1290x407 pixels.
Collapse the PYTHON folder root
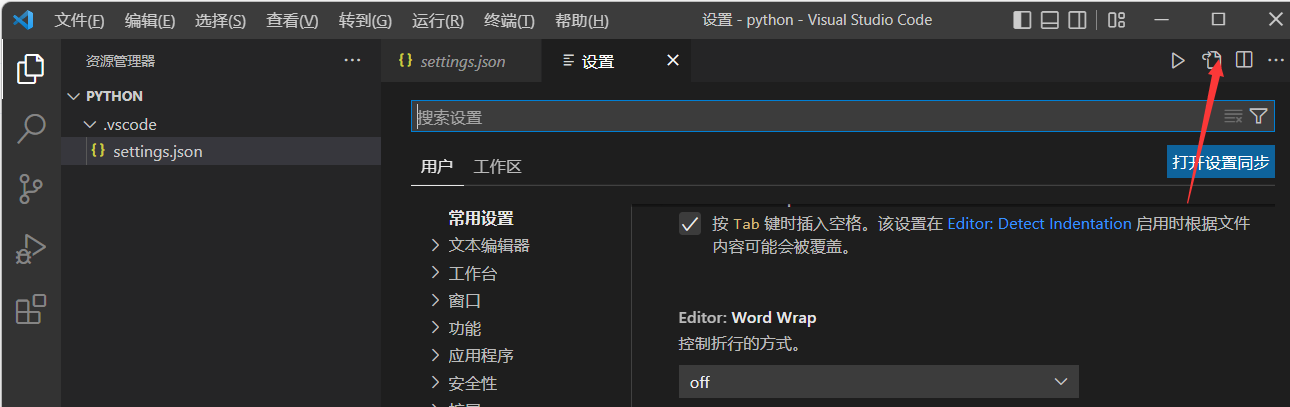[x=106, y=96]
